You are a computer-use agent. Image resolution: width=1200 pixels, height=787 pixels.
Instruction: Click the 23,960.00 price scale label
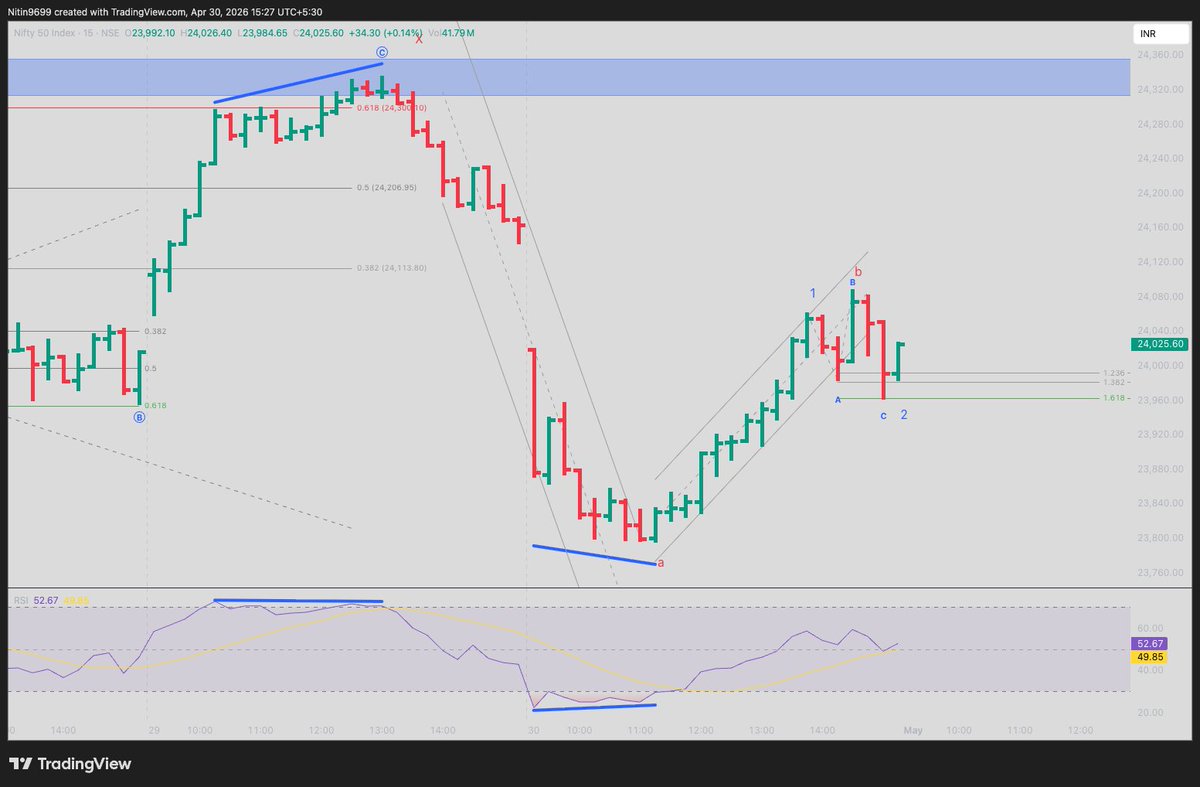point(1159,400)
